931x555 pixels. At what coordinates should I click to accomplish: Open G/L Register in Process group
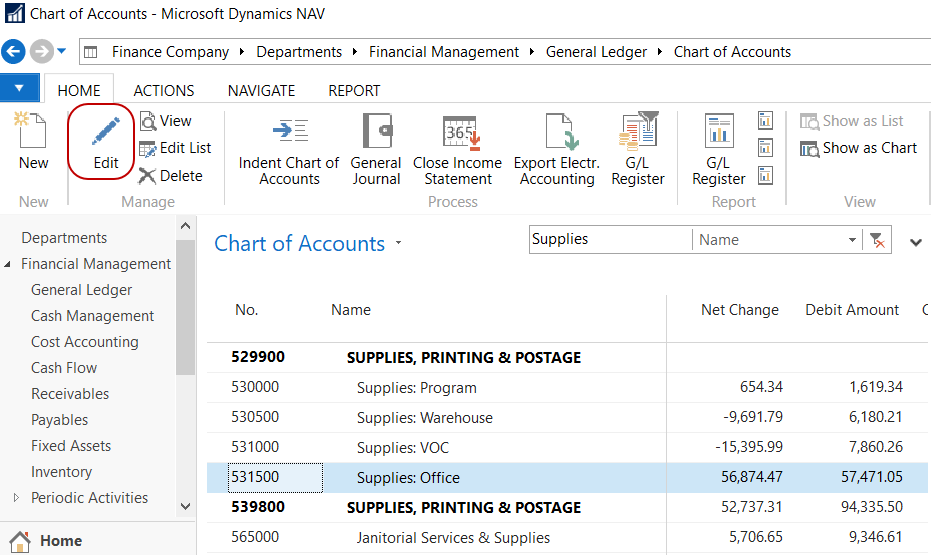pyautogui.click(x=638, y=132)
